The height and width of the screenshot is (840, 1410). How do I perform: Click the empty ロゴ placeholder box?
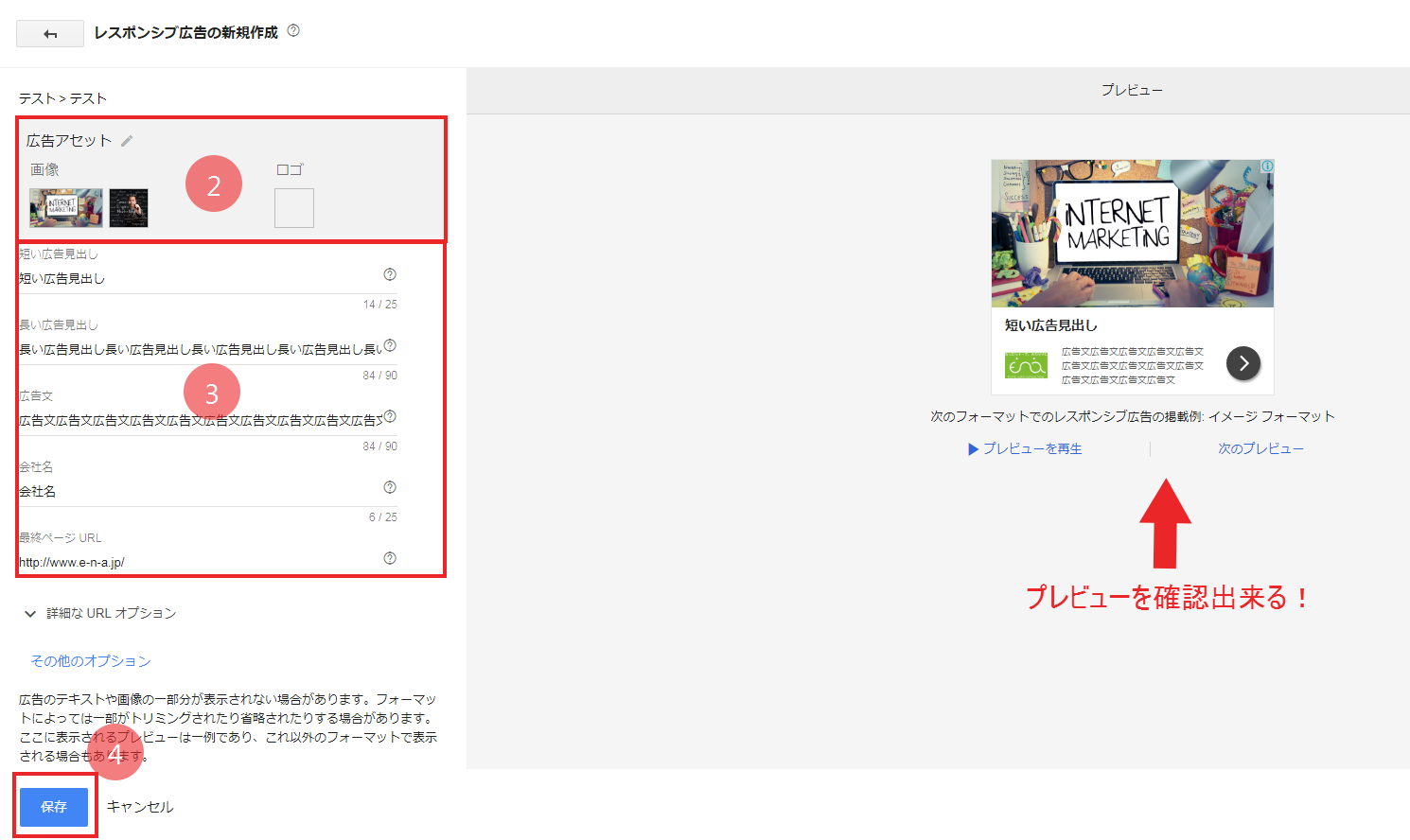click(x=294, y=208)
